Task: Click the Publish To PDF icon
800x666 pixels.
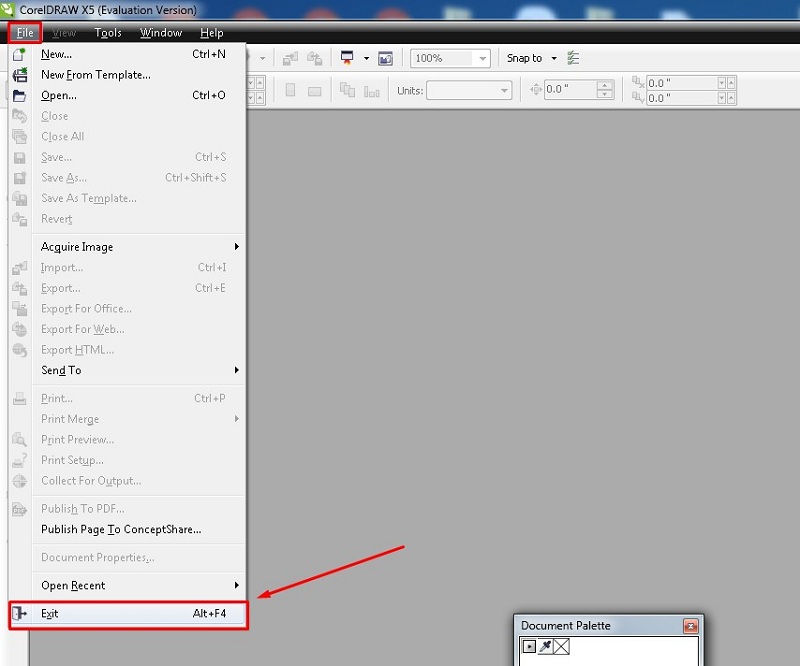Action: (x=20, y=509)
